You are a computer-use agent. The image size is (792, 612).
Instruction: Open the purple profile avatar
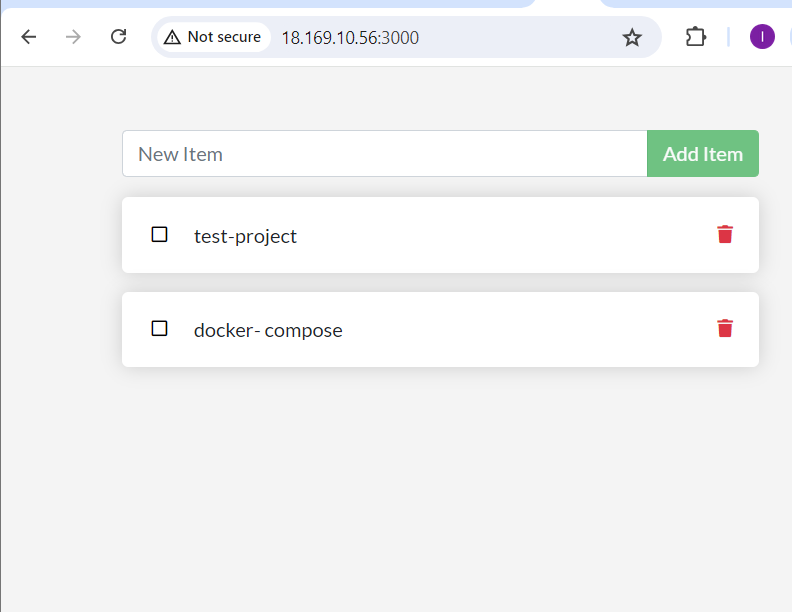[x=762, y=37]
